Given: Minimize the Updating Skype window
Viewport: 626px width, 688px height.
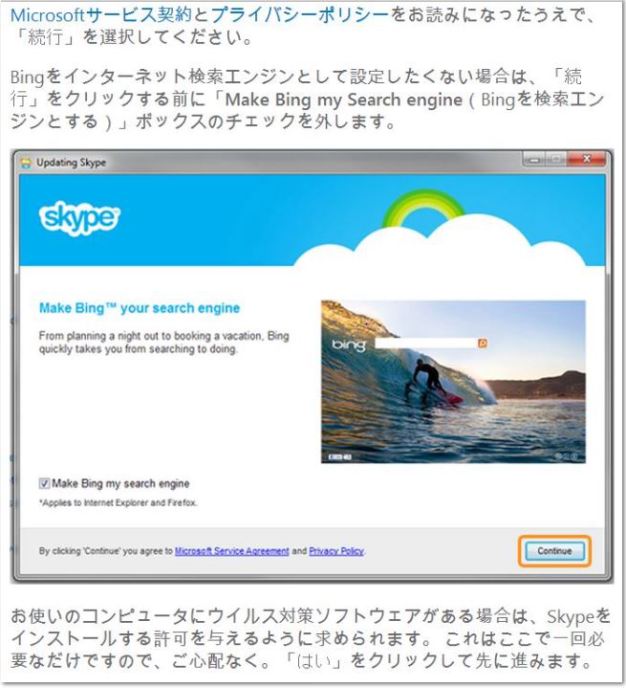Looking at the screenshot, I should point(534,159).
